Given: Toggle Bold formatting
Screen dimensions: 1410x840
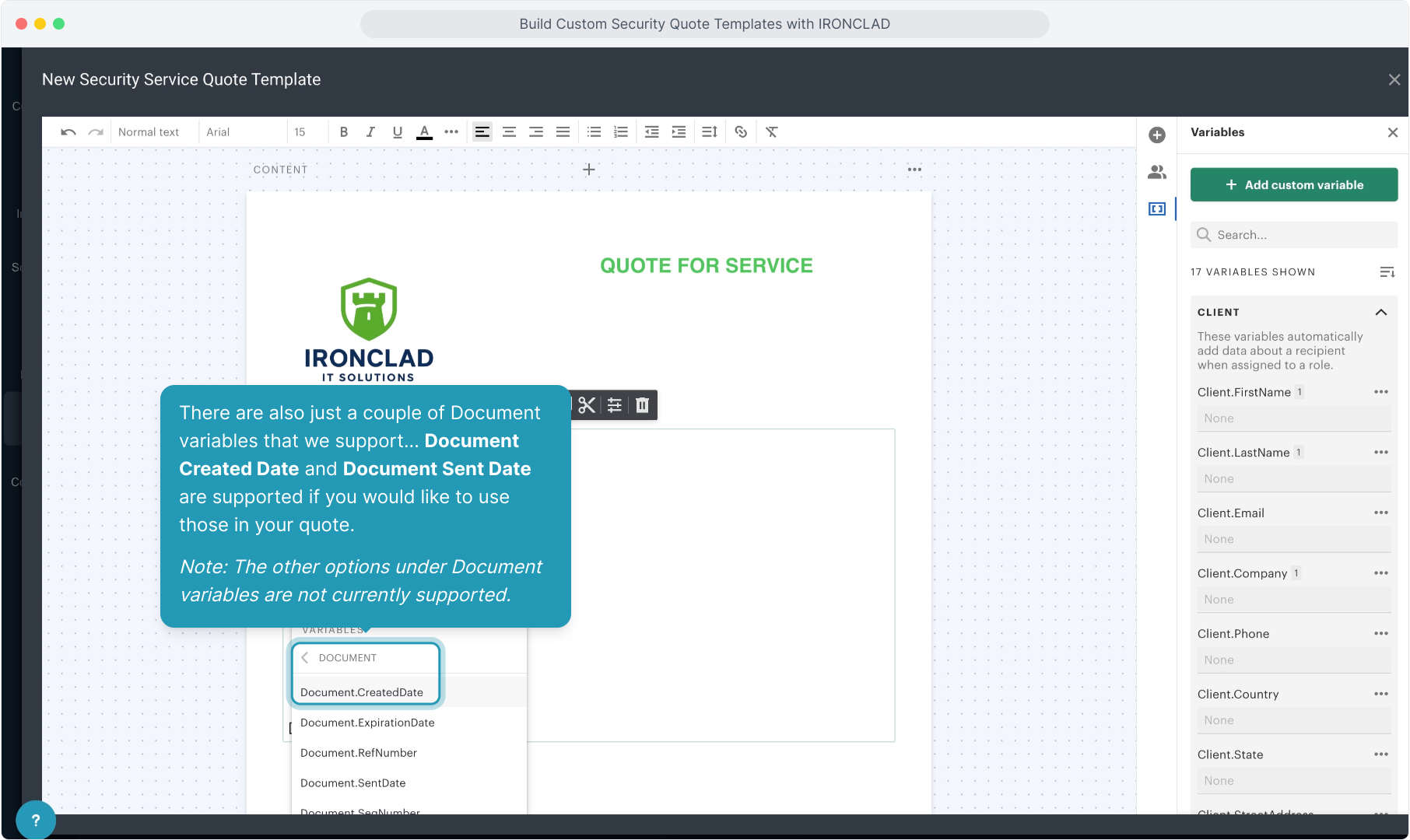Looking at the screenshot, I should click(344, 132).
